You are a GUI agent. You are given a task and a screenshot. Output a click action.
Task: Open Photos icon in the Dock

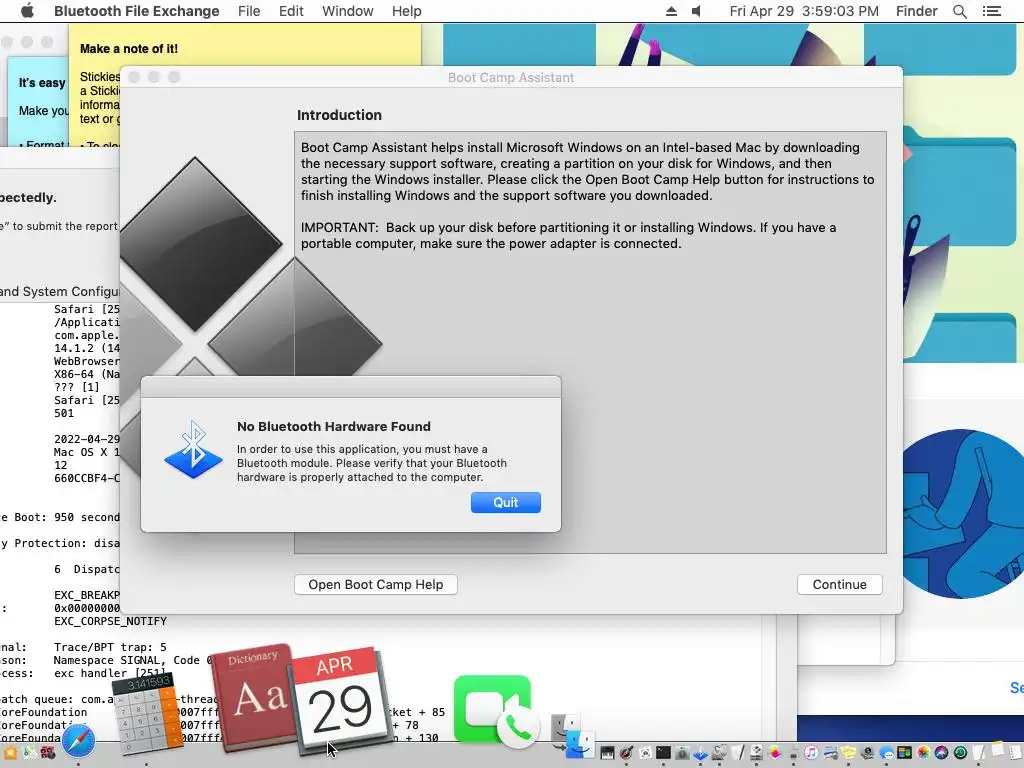pyautogui.click(x=923, y=752)
